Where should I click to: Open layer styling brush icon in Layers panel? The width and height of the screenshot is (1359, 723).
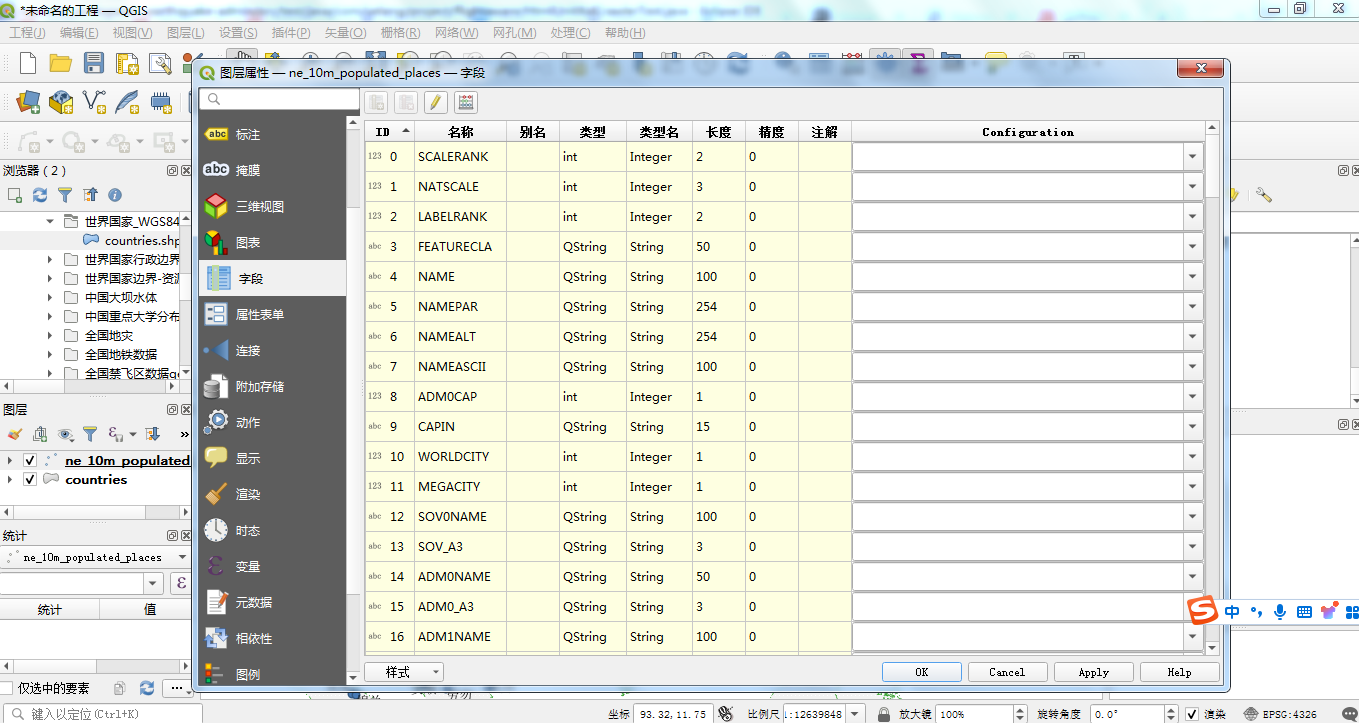14,434
